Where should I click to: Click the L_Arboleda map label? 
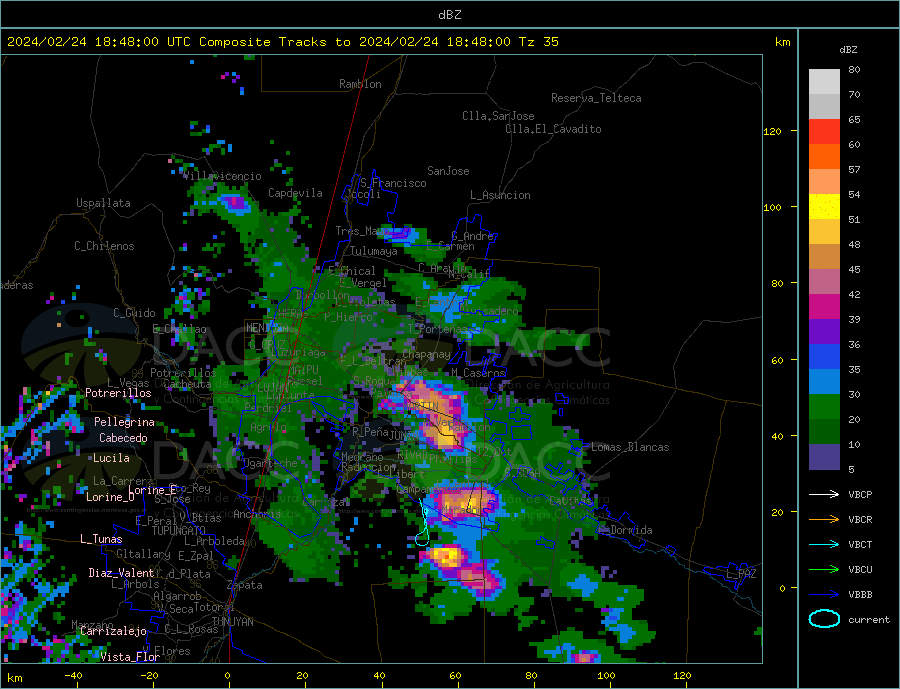215,541
